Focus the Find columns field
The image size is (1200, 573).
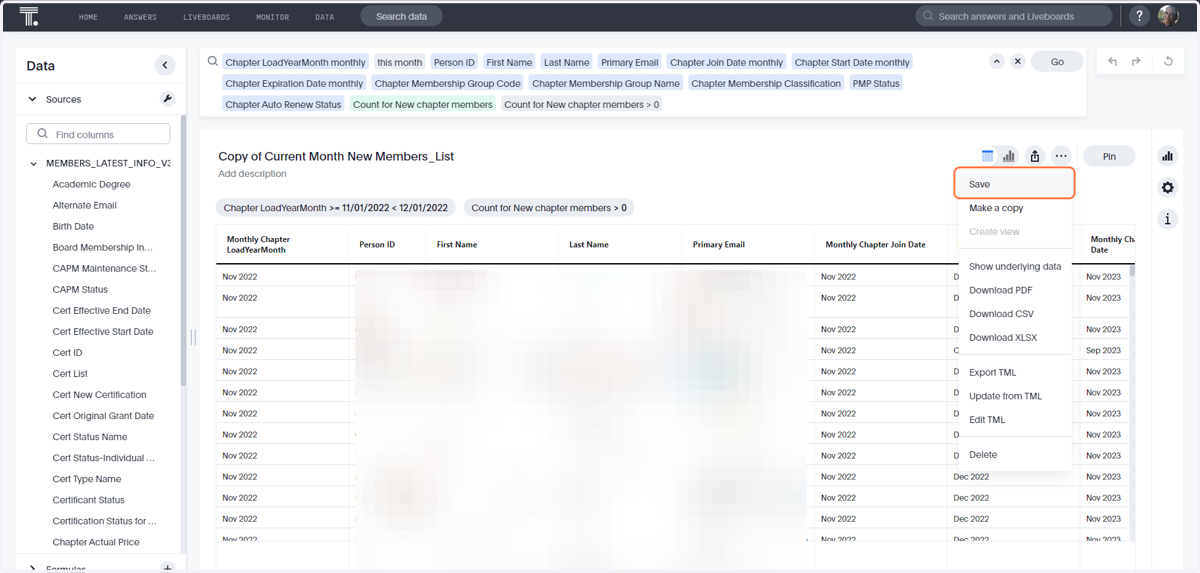tap(98, 134)
